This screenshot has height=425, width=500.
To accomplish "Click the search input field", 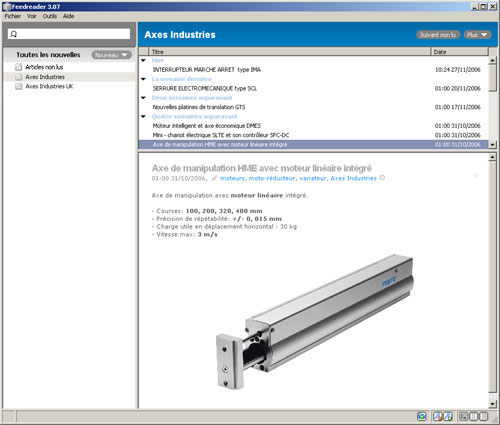I will 69,34.
